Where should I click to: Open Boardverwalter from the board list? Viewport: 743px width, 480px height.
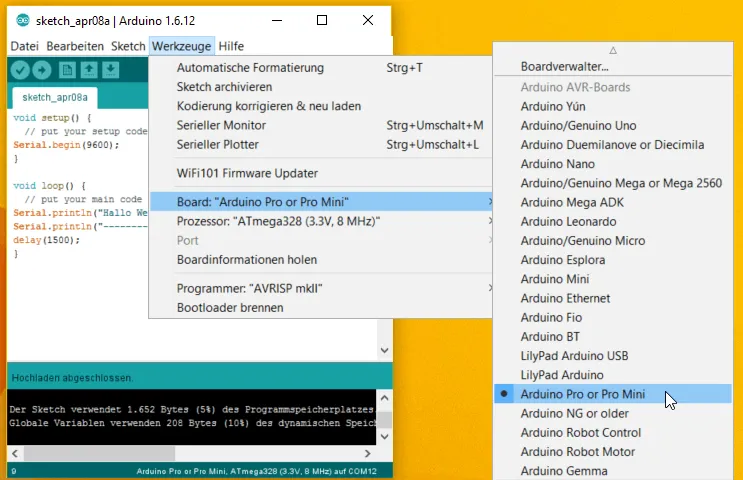564,66
